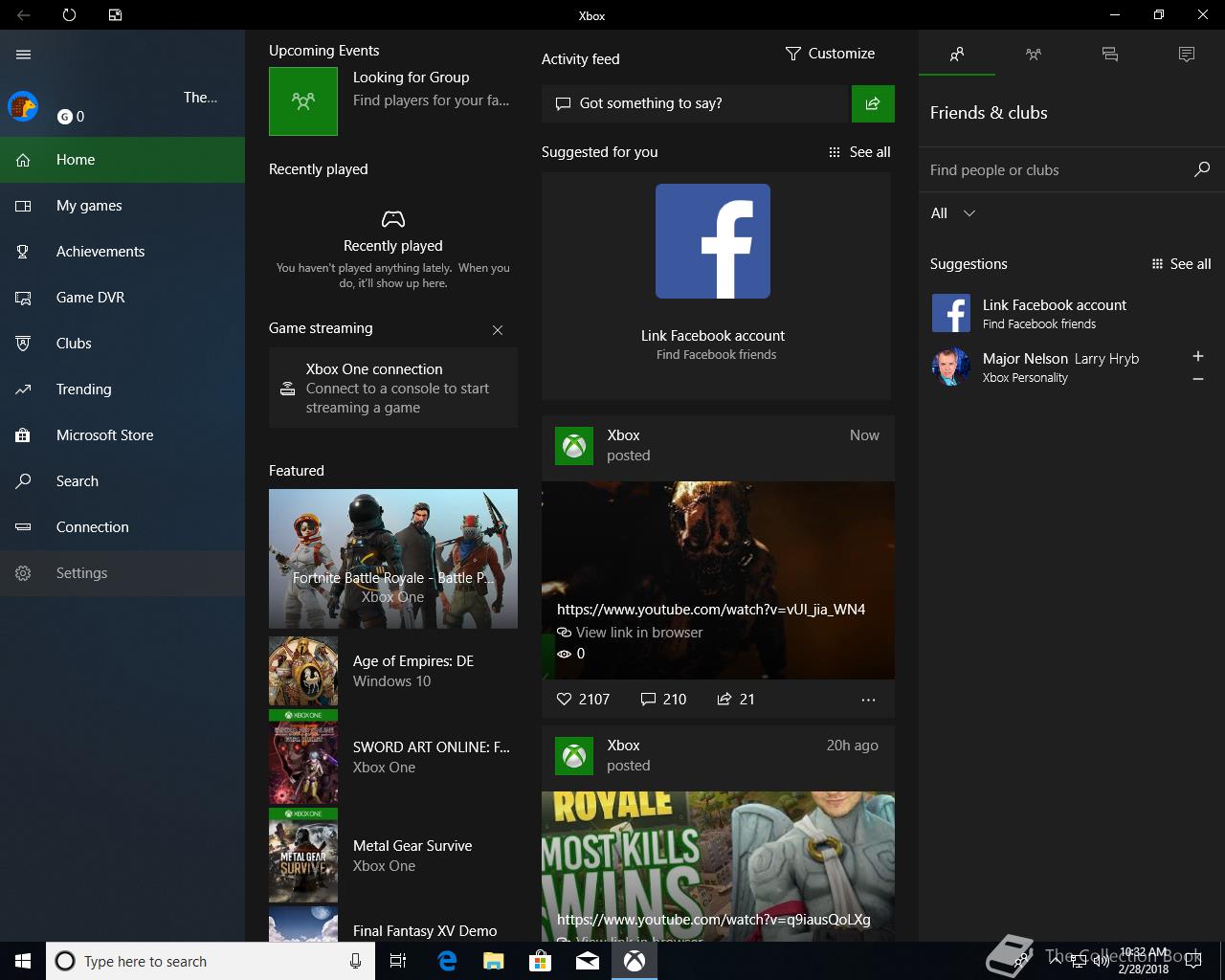Open Achievements section
This screenshot has height=980, width=1225.
[122, 252]
